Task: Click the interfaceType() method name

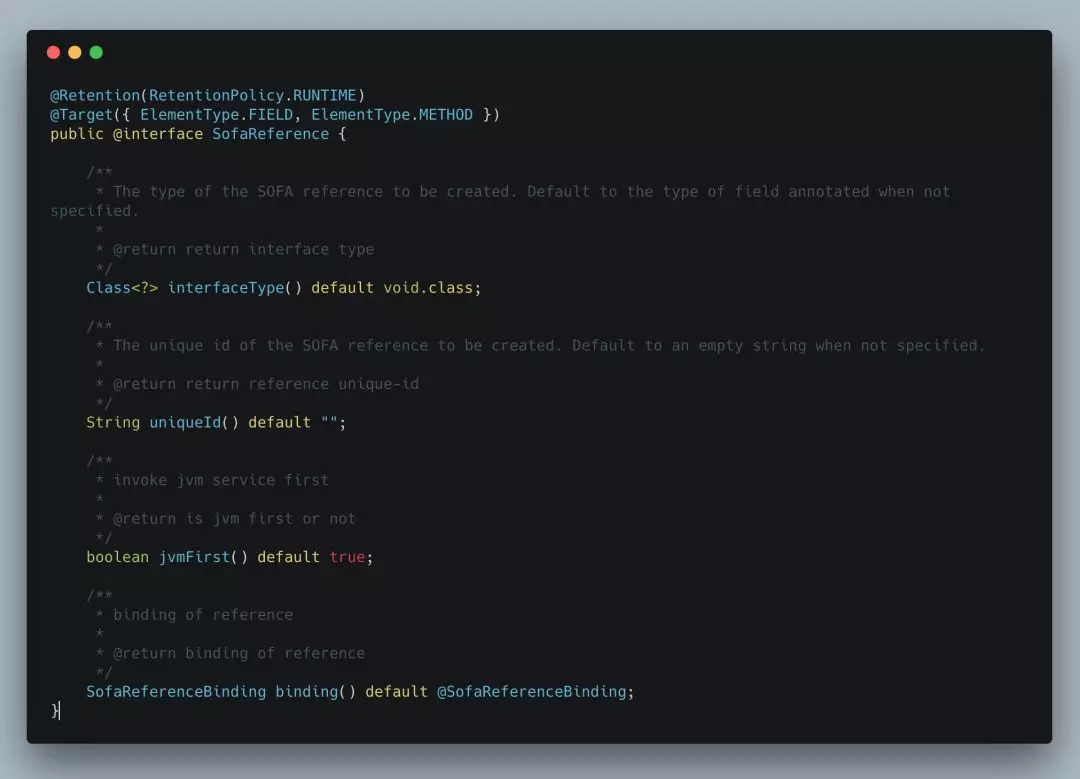Action: 235,288
